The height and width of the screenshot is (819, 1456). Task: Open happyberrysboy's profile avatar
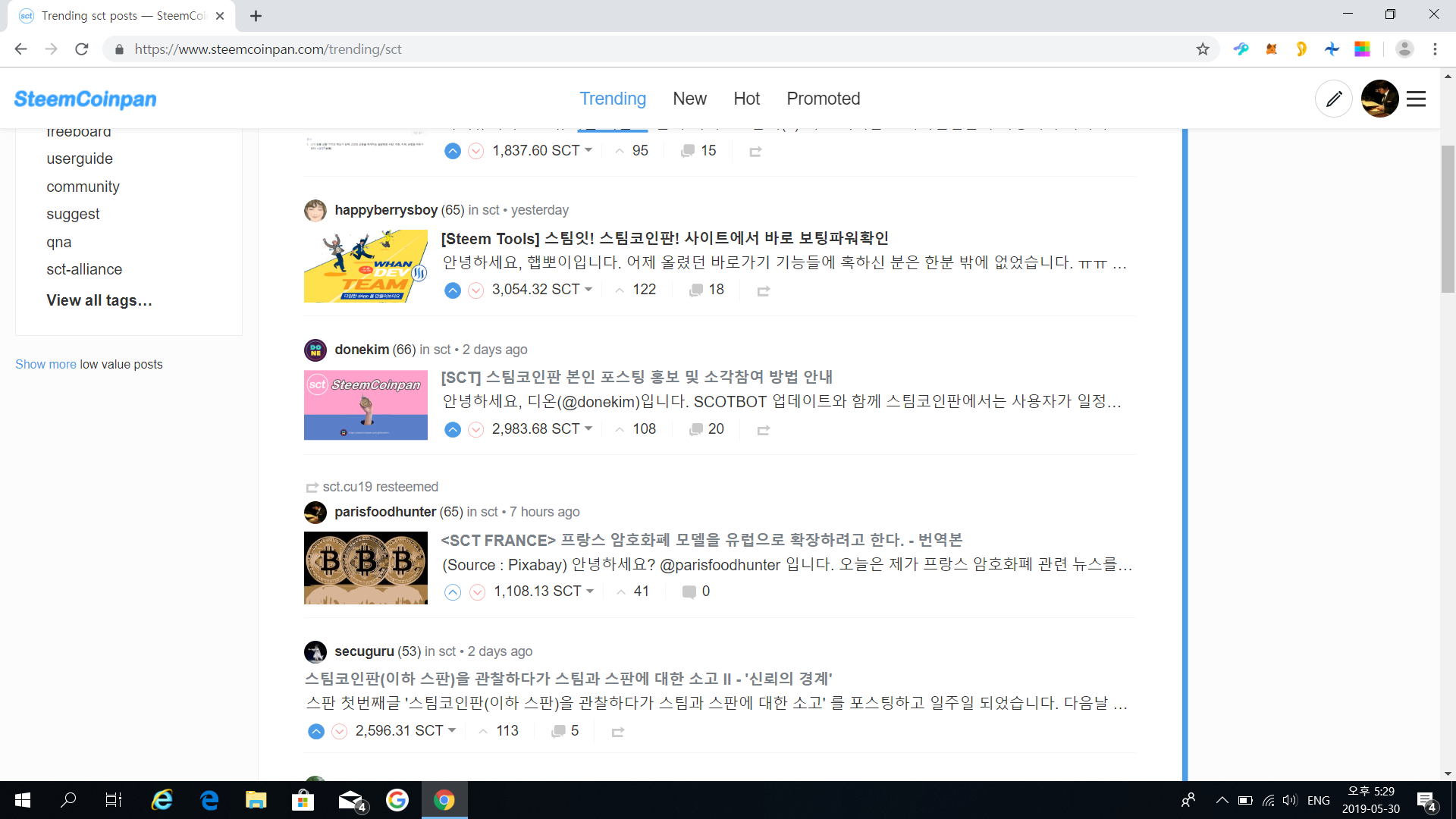click(315, 210)
